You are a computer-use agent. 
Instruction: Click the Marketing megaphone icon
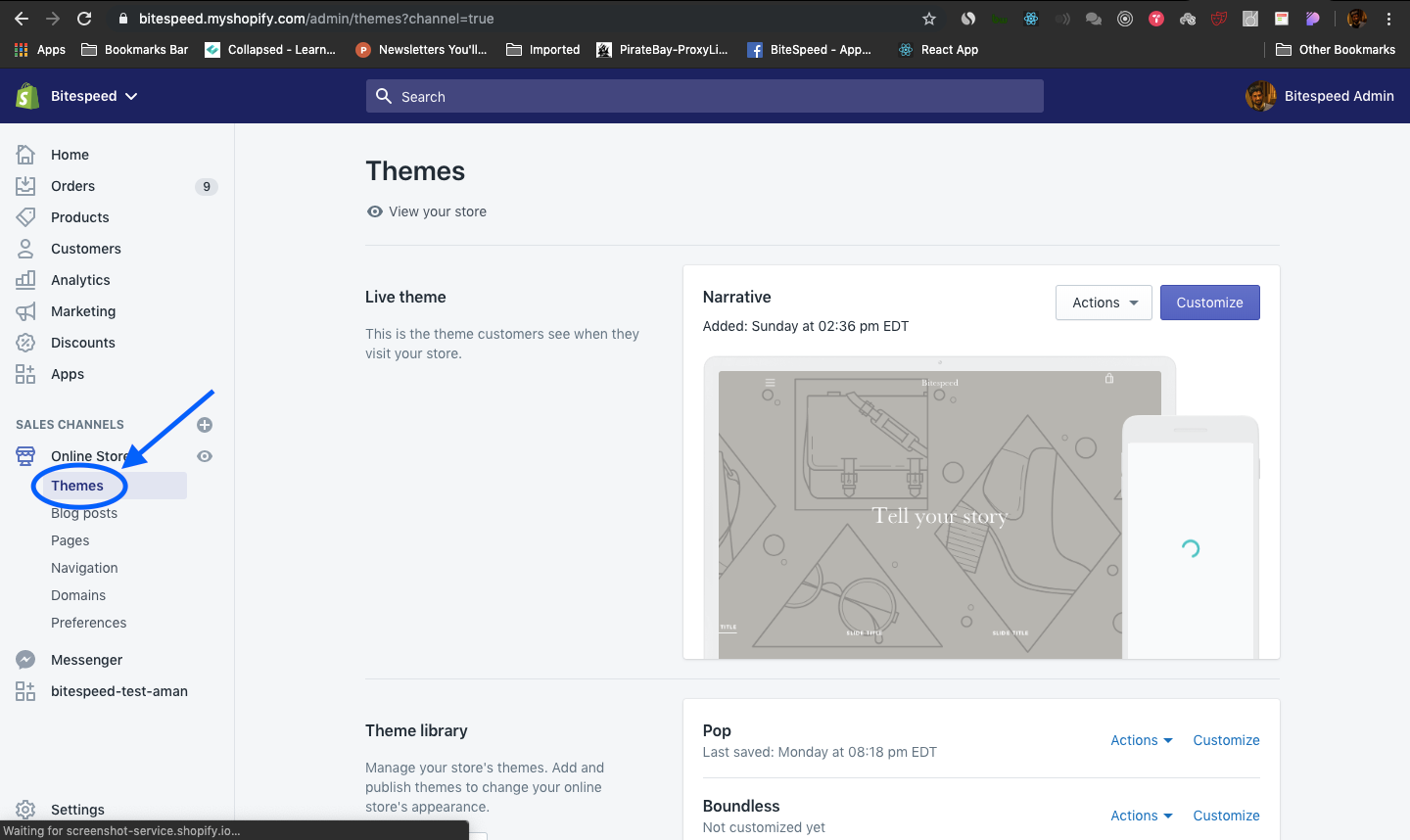pyautogui.click(x=25, y=311)
